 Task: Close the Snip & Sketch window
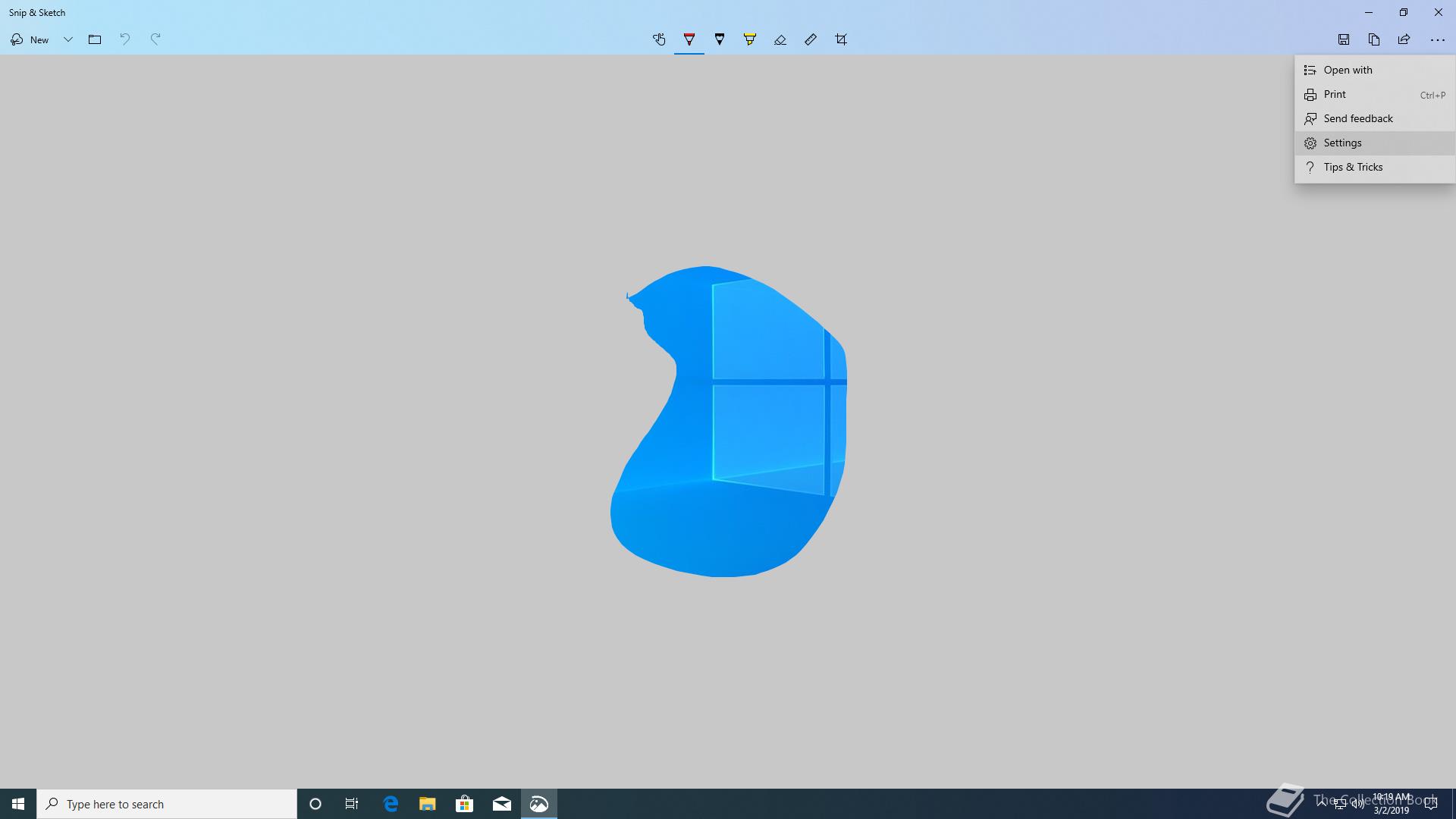click(x=1439, y=12)
